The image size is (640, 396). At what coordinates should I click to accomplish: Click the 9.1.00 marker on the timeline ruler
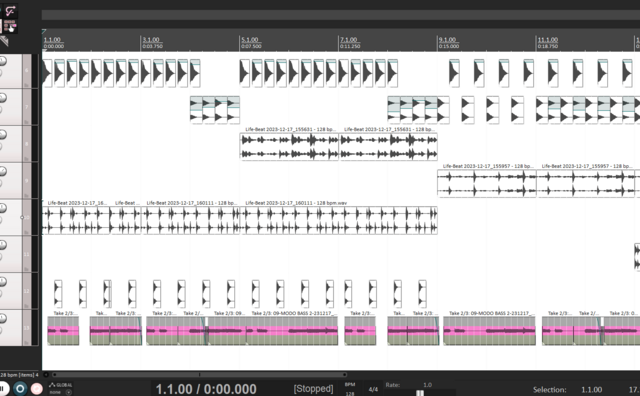pos(447,40)
